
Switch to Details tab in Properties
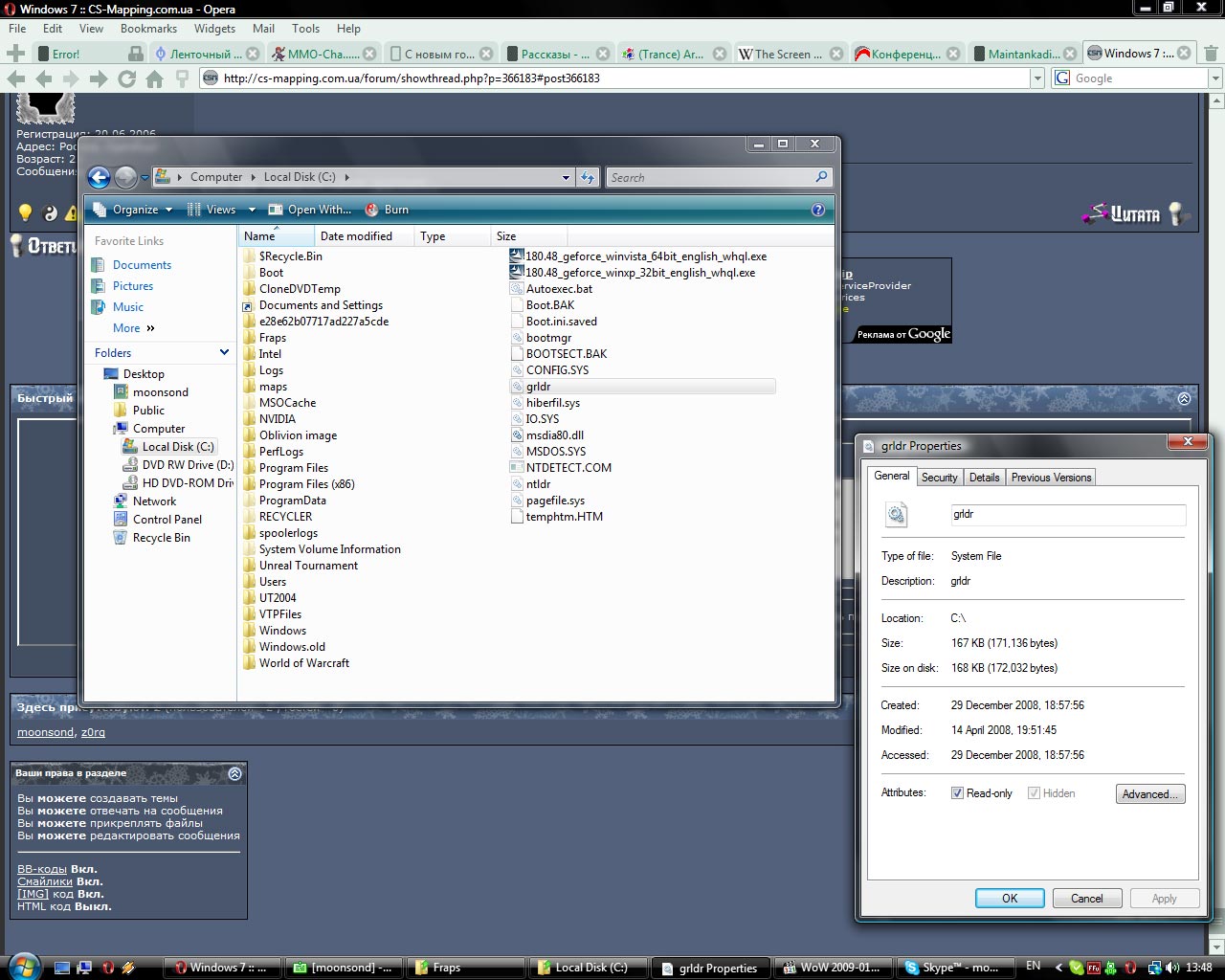[984, 478]
